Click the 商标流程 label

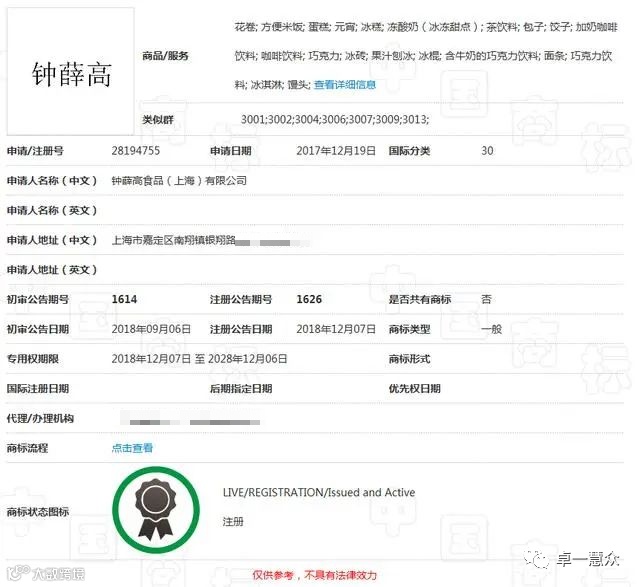pos(27,448)
